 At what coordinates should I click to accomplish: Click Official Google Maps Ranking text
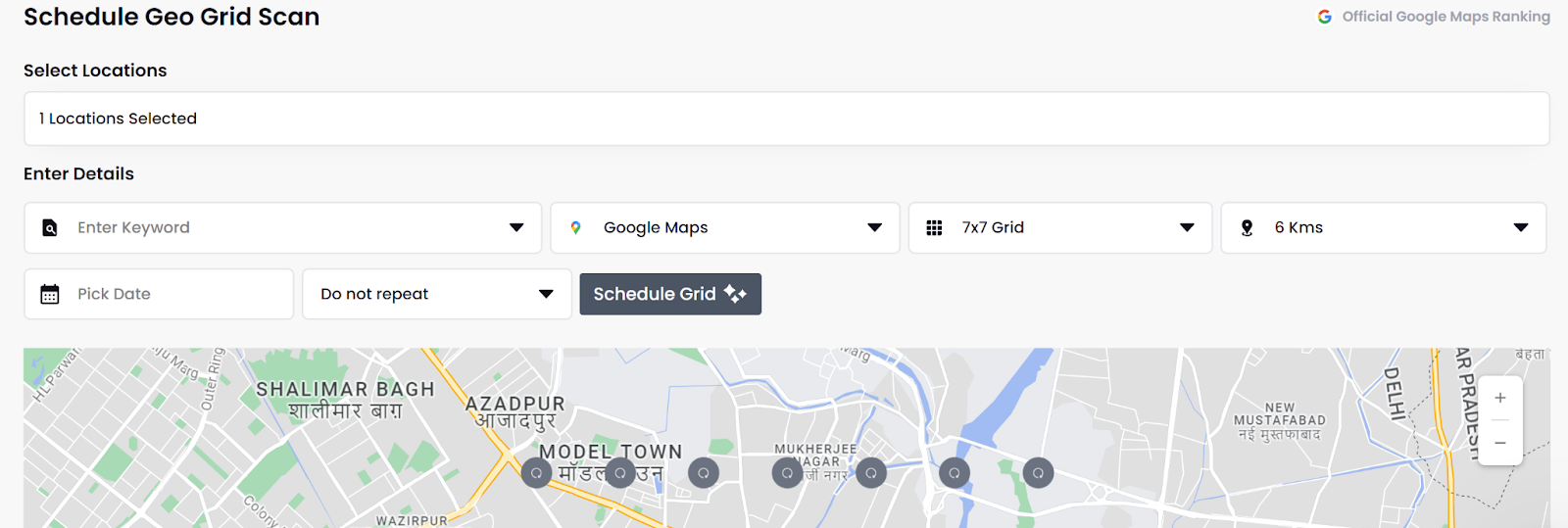[x=1446, y=17]
